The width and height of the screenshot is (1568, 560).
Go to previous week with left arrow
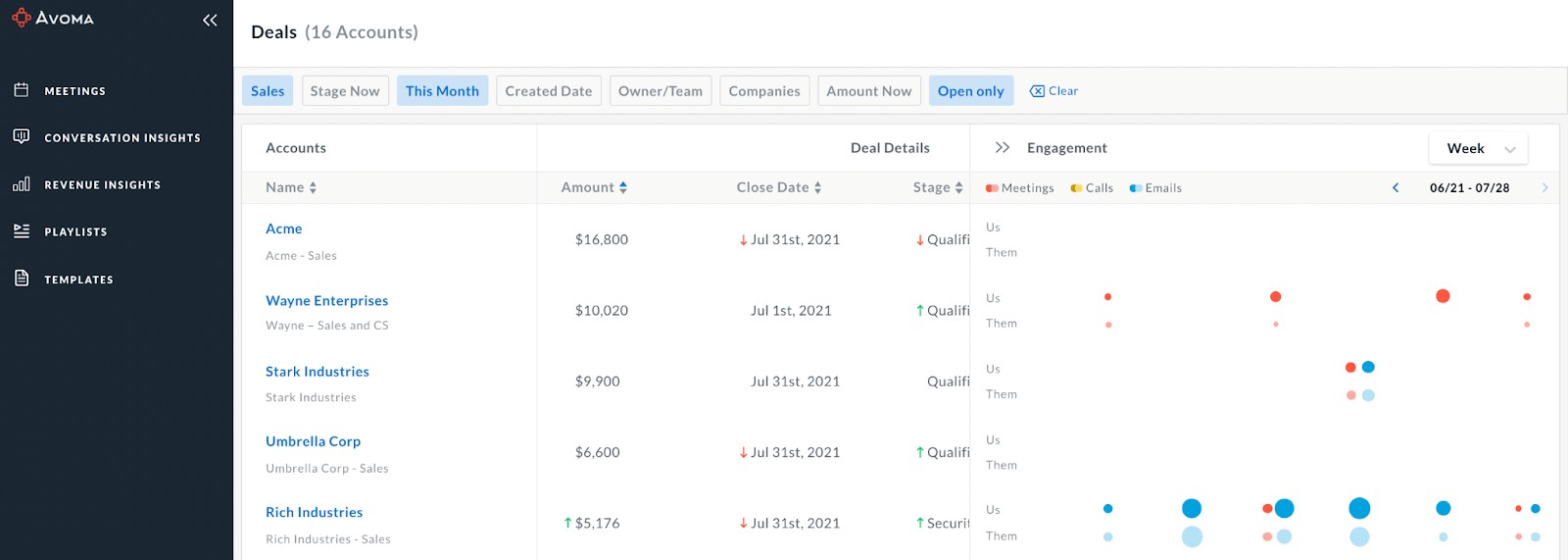[1396, 187]
